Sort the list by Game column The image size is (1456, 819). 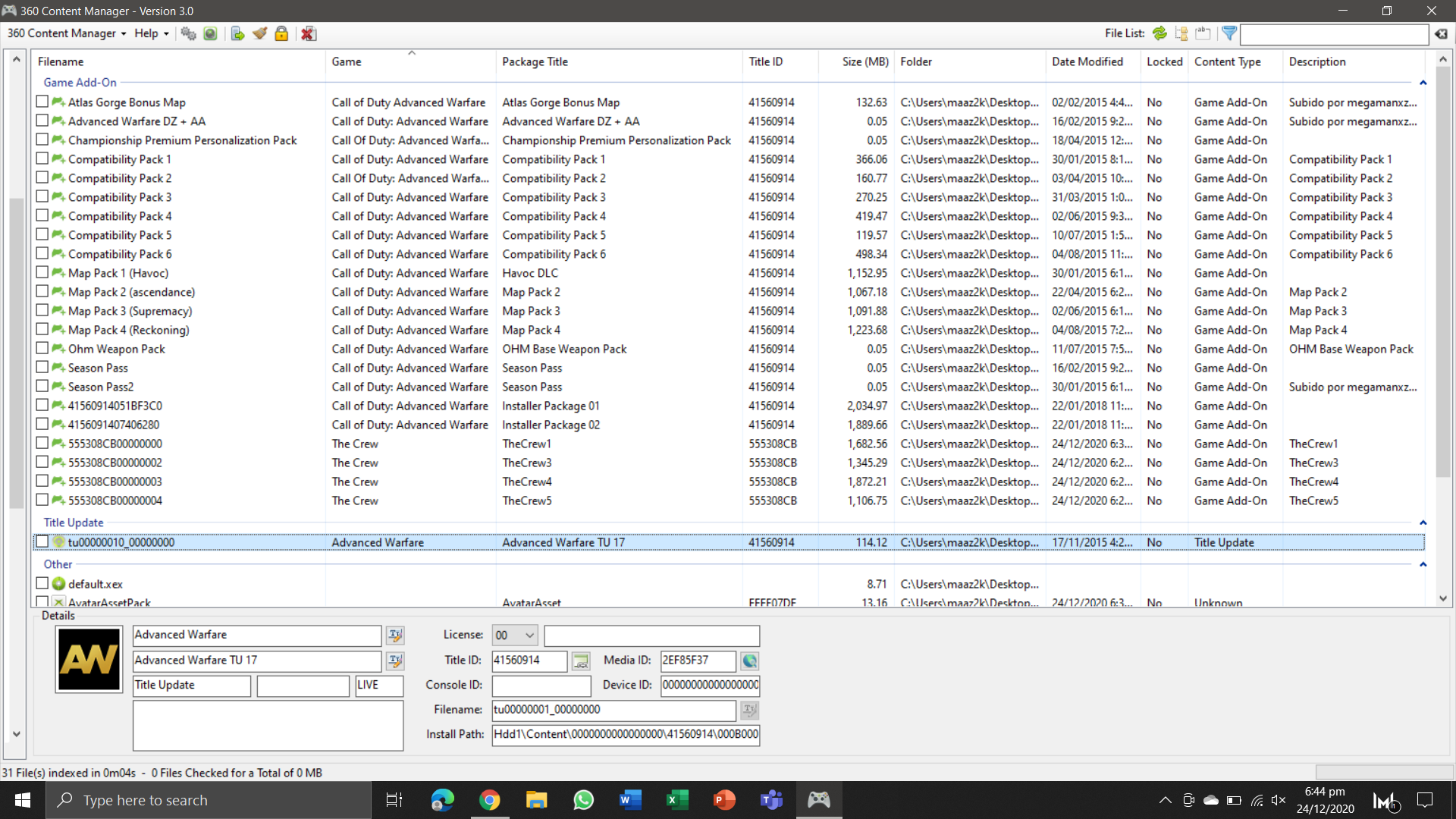point(410,62)
